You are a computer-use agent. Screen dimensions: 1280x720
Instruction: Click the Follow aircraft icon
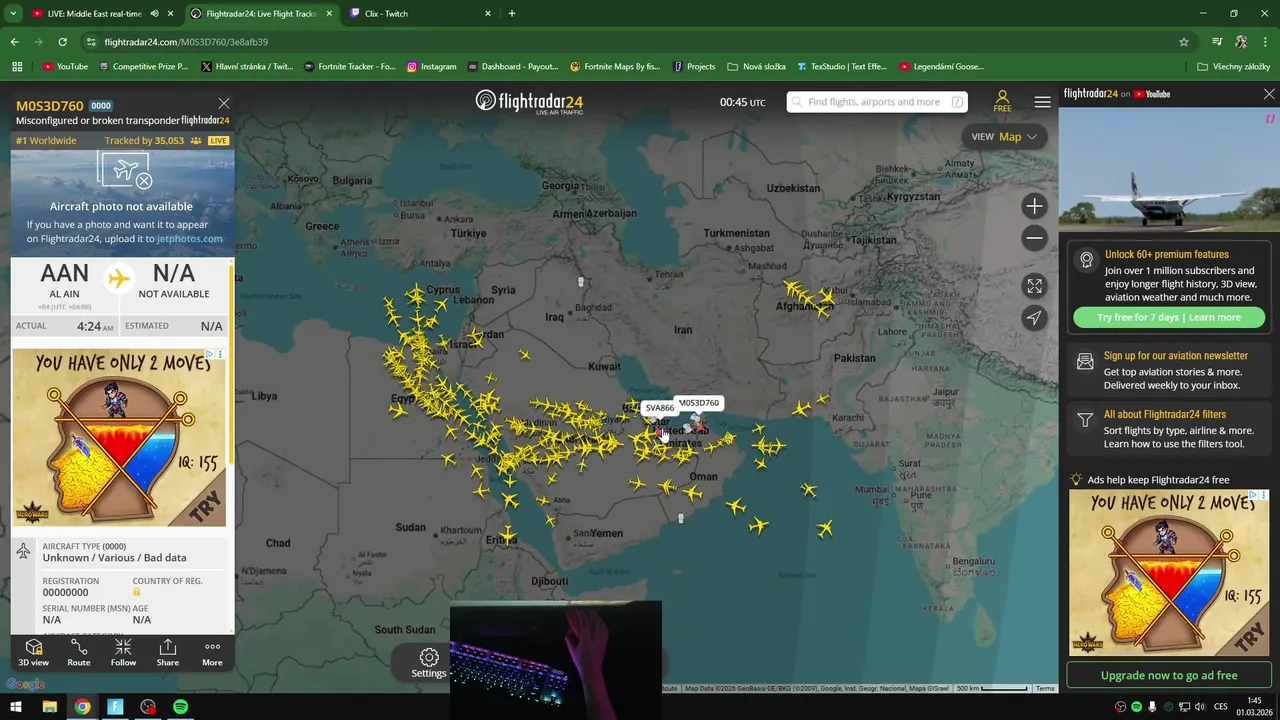(123, 653)
